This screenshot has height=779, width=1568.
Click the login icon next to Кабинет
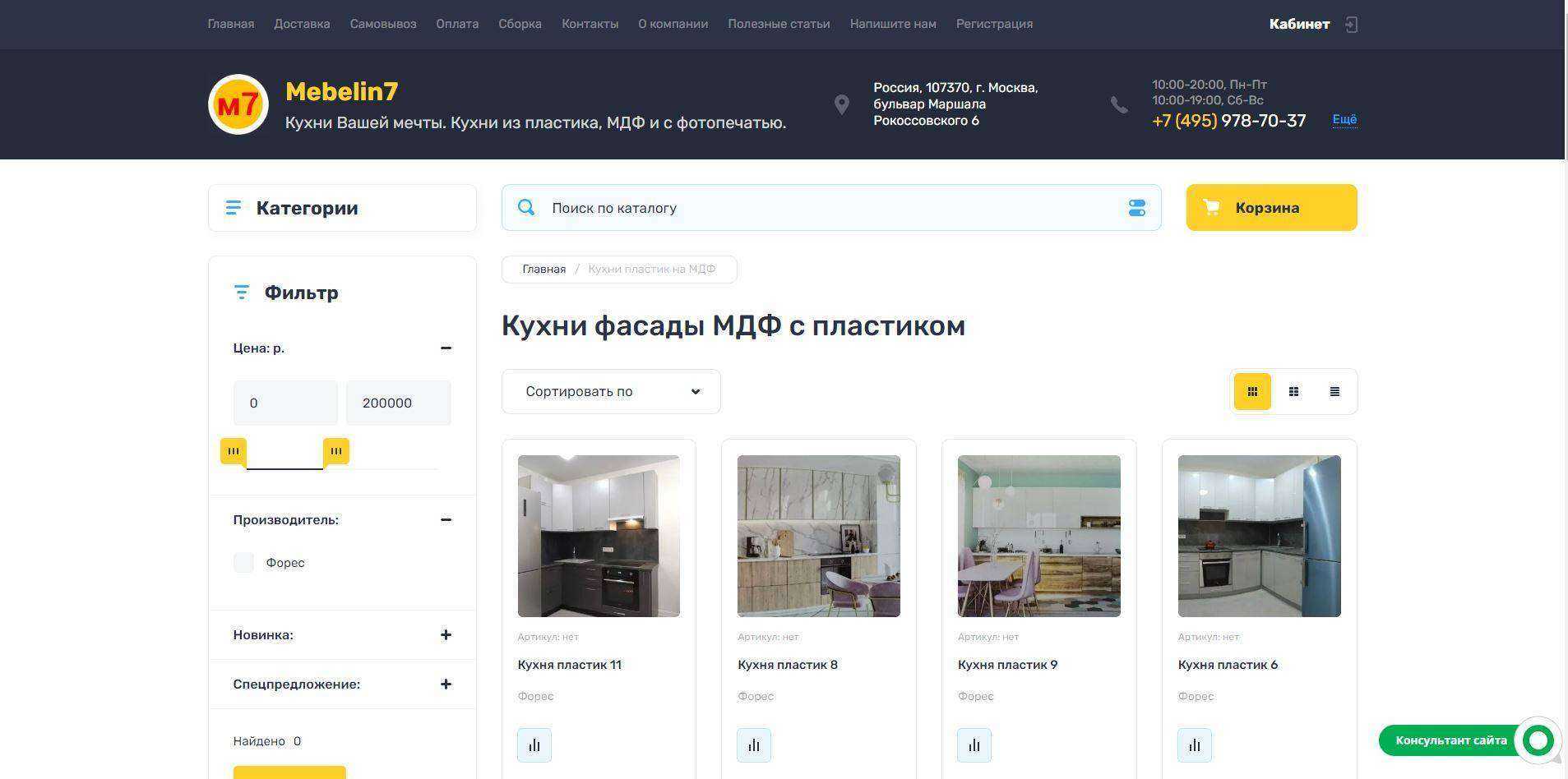(1351, 24)
